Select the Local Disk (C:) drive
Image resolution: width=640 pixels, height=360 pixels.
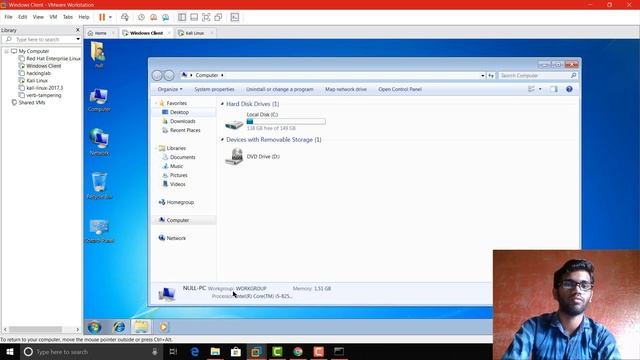click(x=275, y=121)
